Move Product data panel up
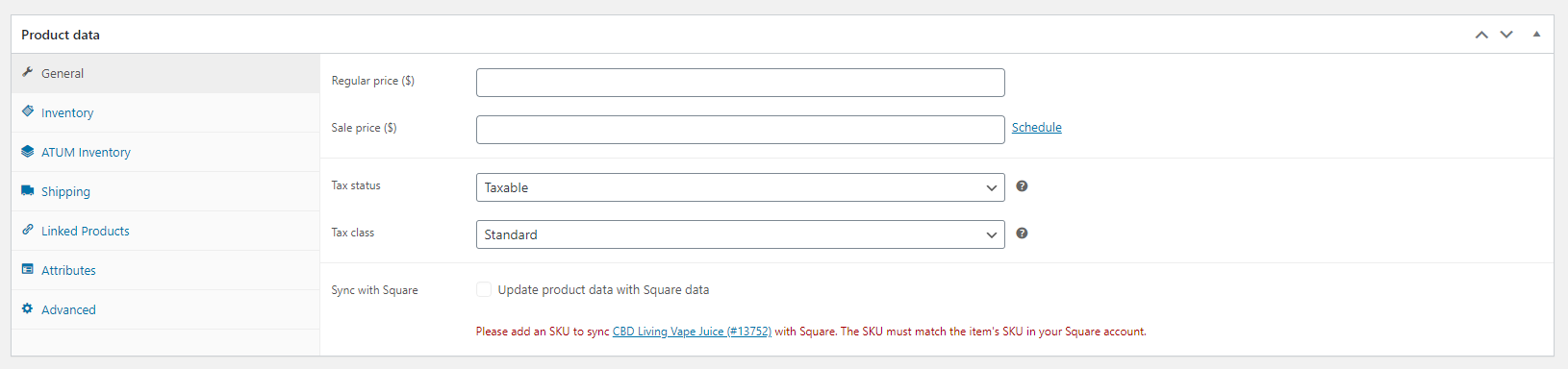The image size is (1568, 369). point(1481,35)
